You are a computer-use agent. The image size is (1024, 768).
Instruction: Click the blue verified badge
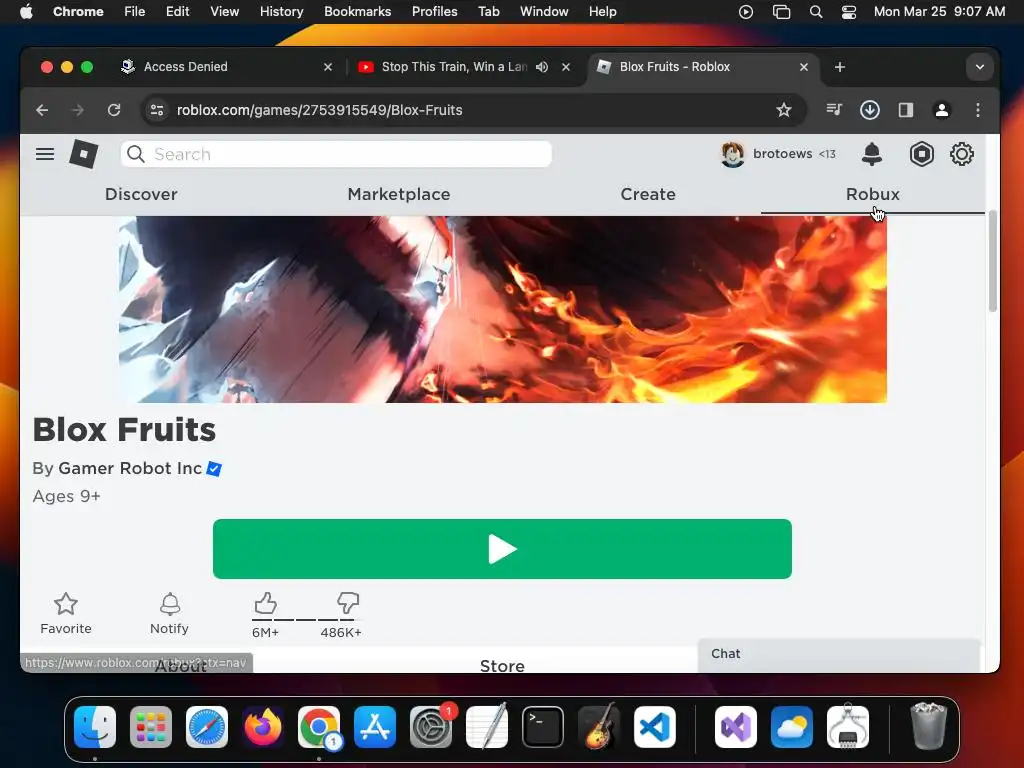tap(214, 469)
